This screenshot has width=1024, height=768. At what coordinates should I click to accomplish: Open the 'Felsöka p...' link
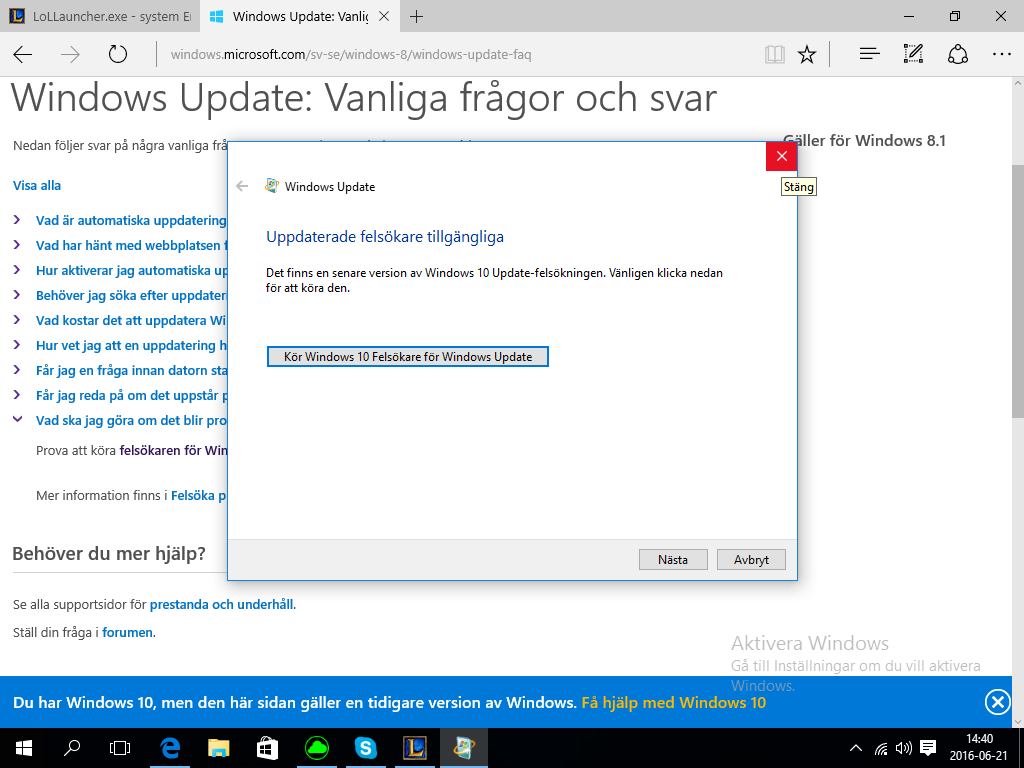point(199,496)
